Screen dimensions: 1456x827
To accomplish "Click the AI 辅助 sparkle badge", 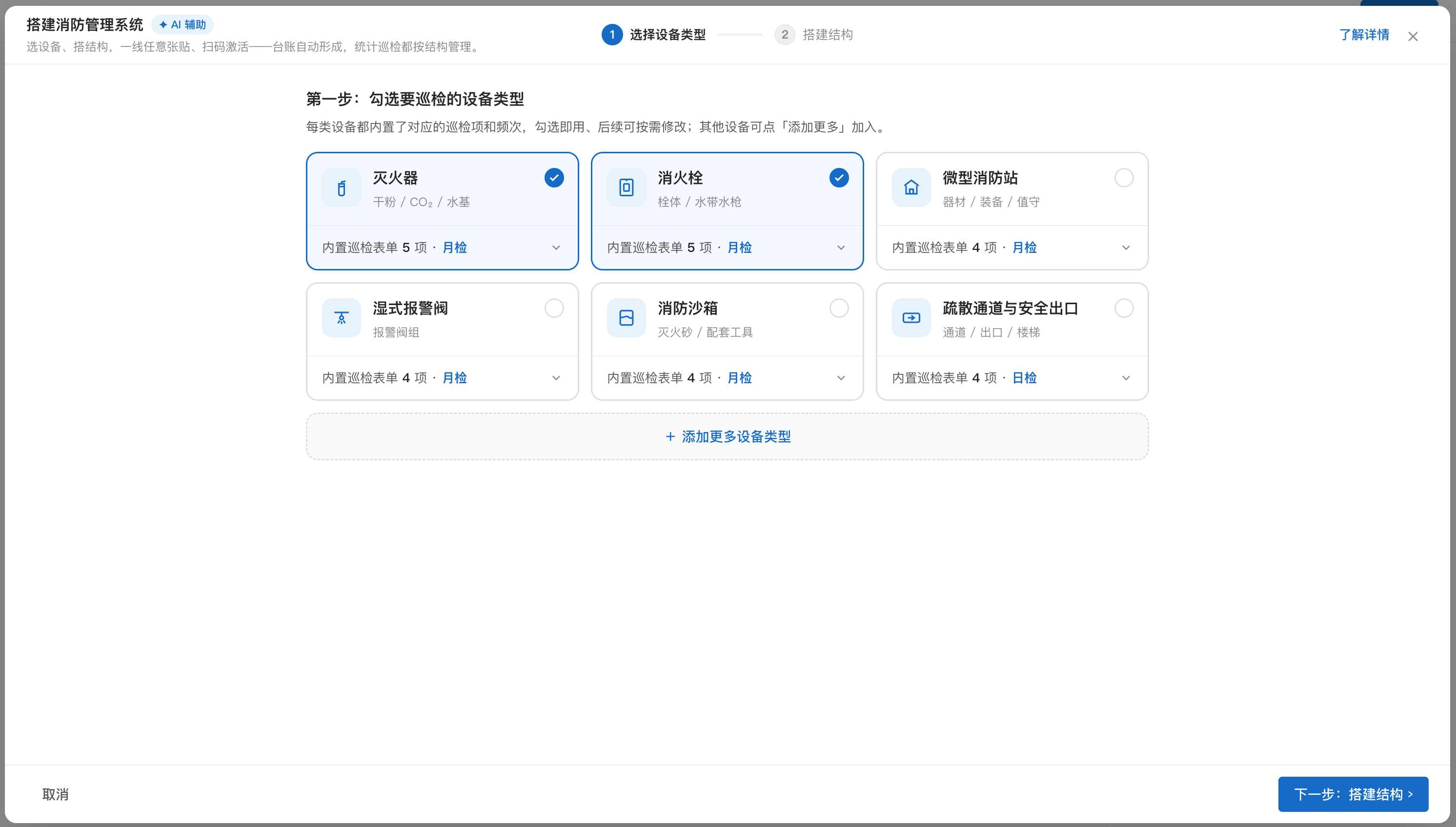I will (182, 25).
